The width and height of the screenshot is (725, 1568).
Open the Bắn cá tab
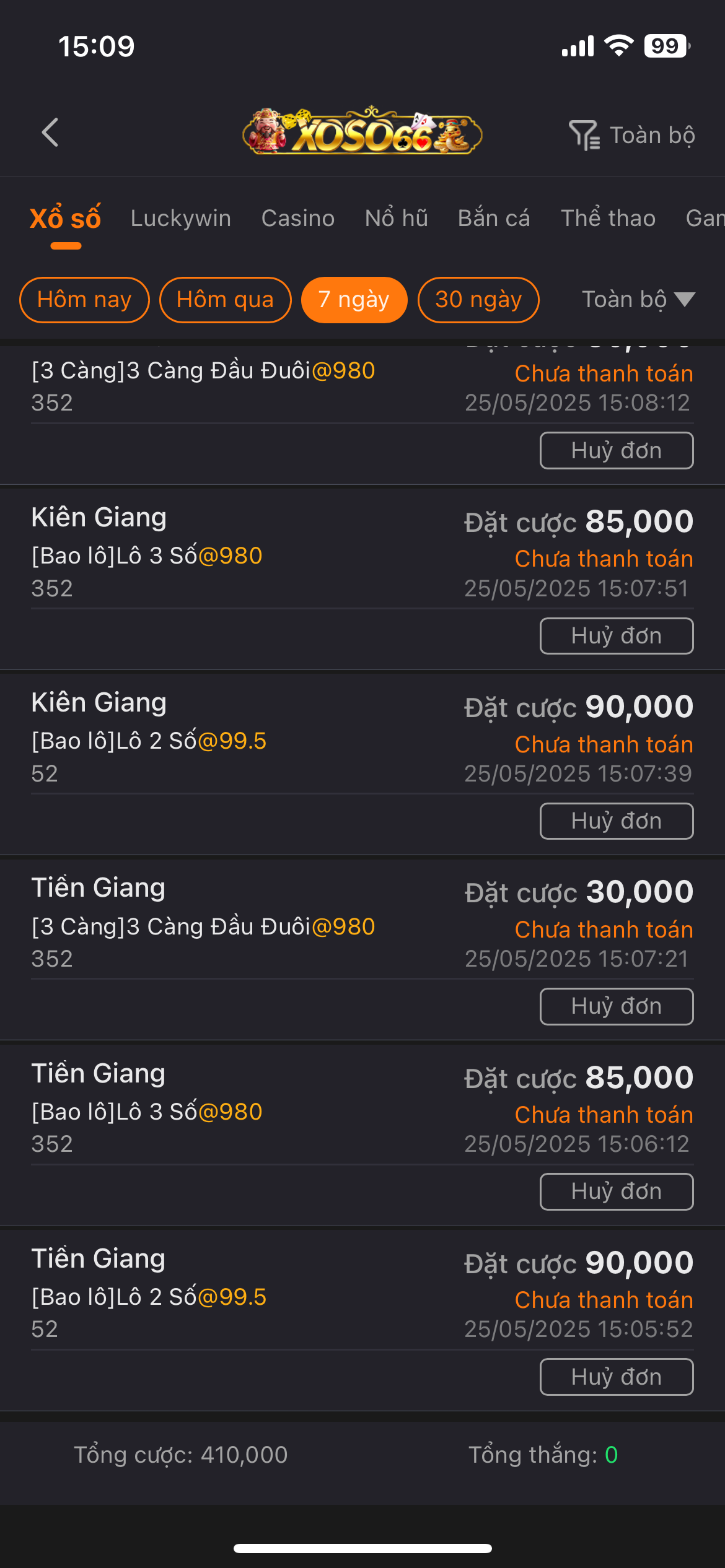[x=494, y=218]
